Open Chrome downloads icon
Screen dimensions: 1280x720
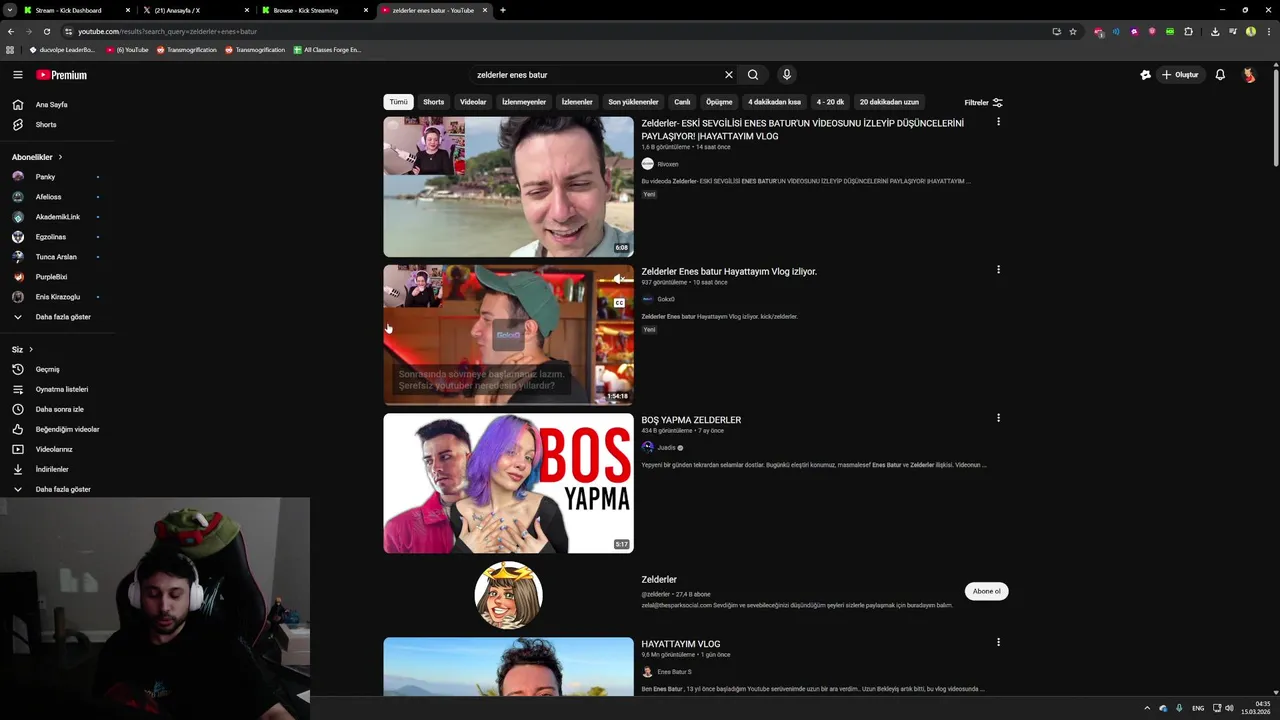[x=1214, y=31]
